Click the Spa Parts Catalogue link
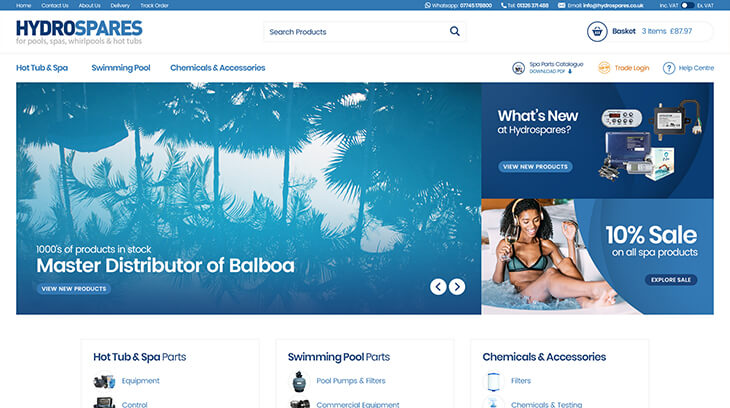730x408 pixels. coord(556,64)
